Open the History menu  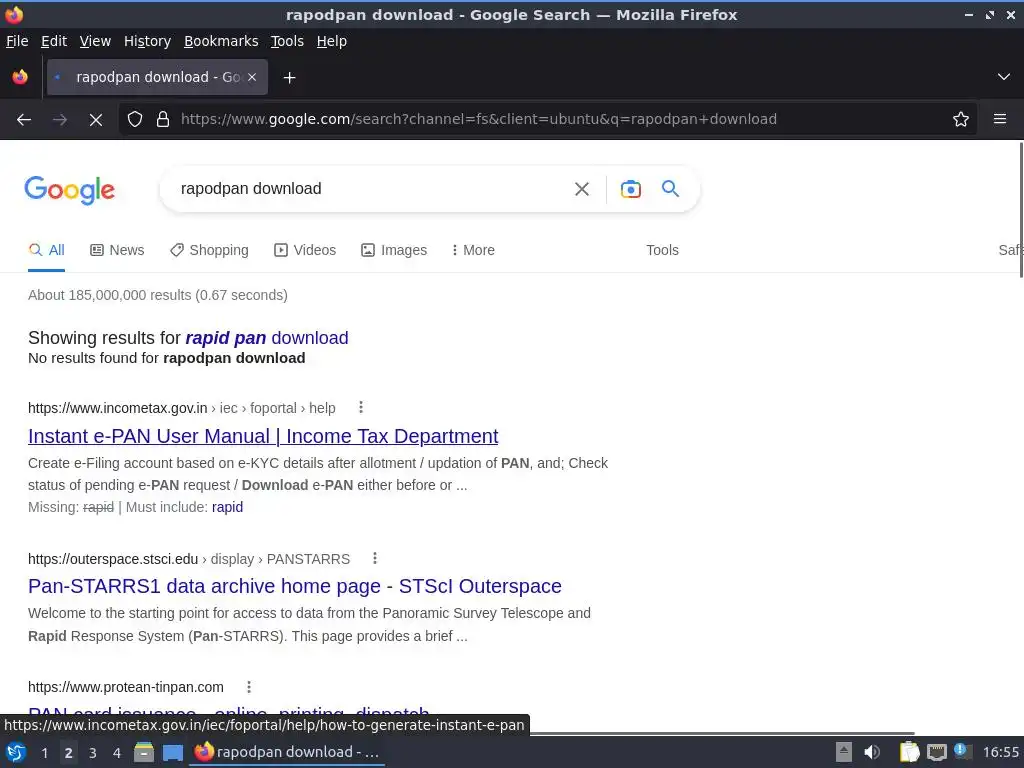(147, 41)
